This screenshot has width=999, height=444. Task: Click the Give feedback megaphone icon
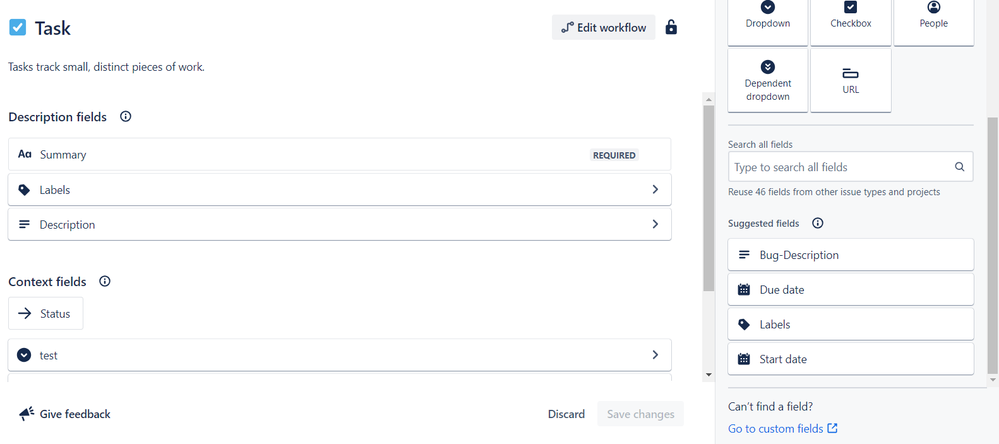tap(26, 414)
